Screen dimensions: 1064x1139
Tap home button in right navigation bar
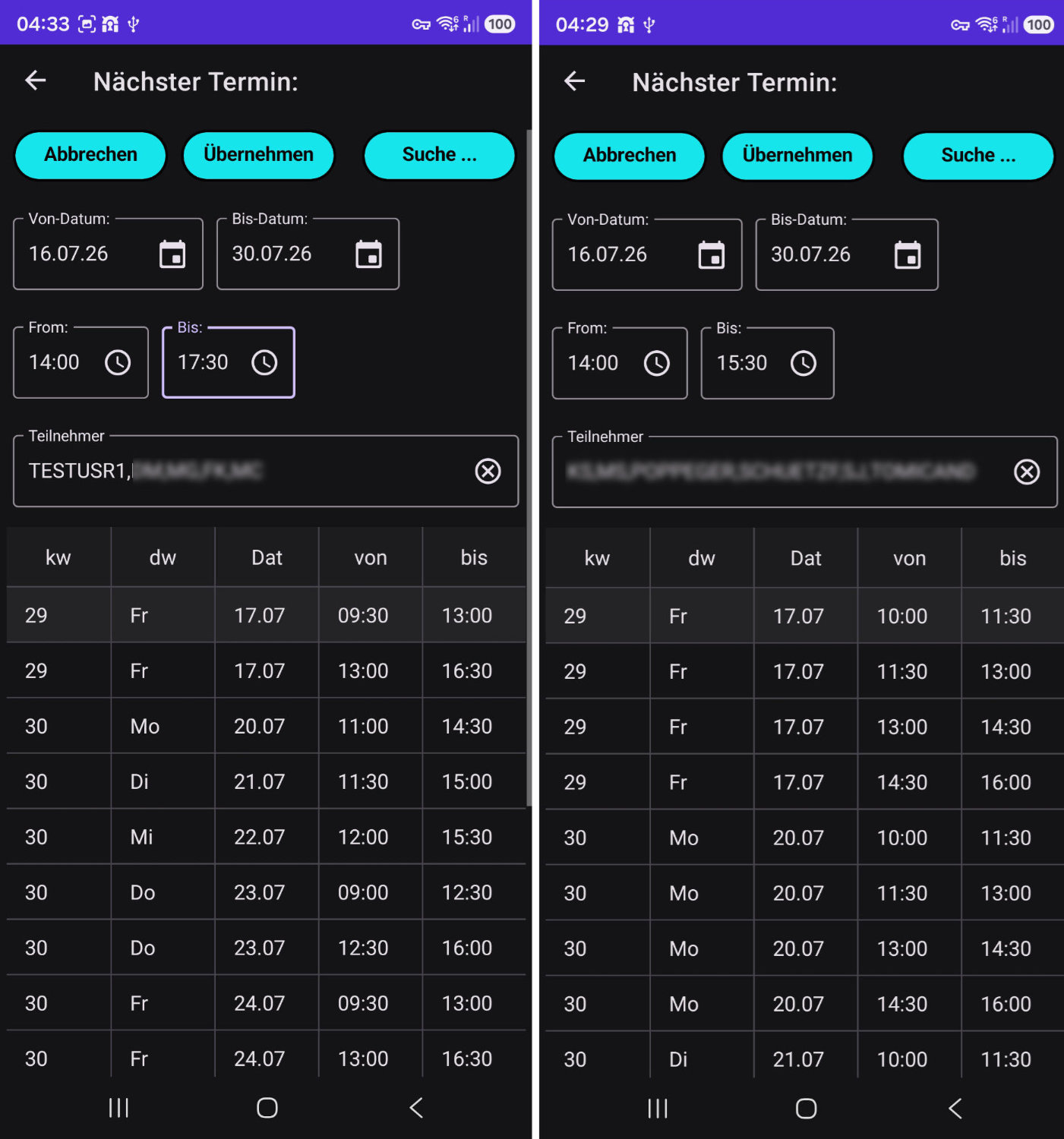[x=806, y=1109]
